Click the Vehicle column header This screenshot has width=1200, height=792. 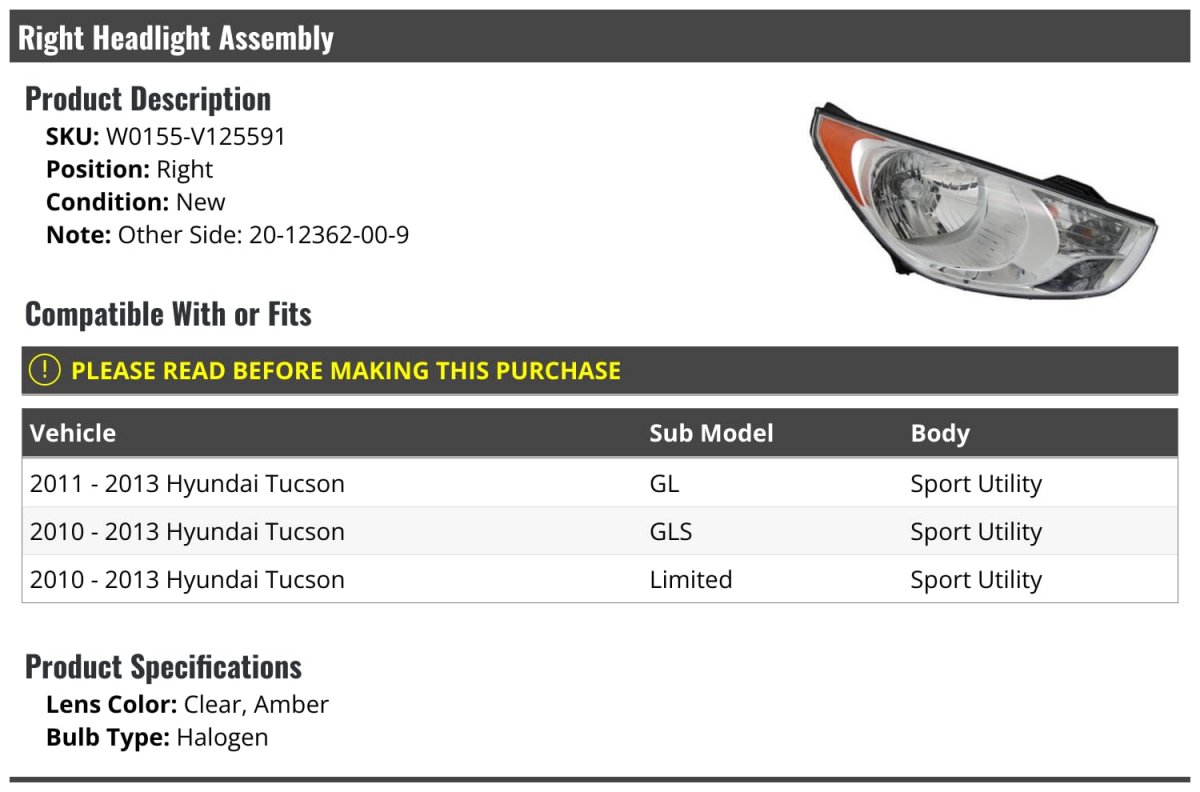[x=73, y=433]
